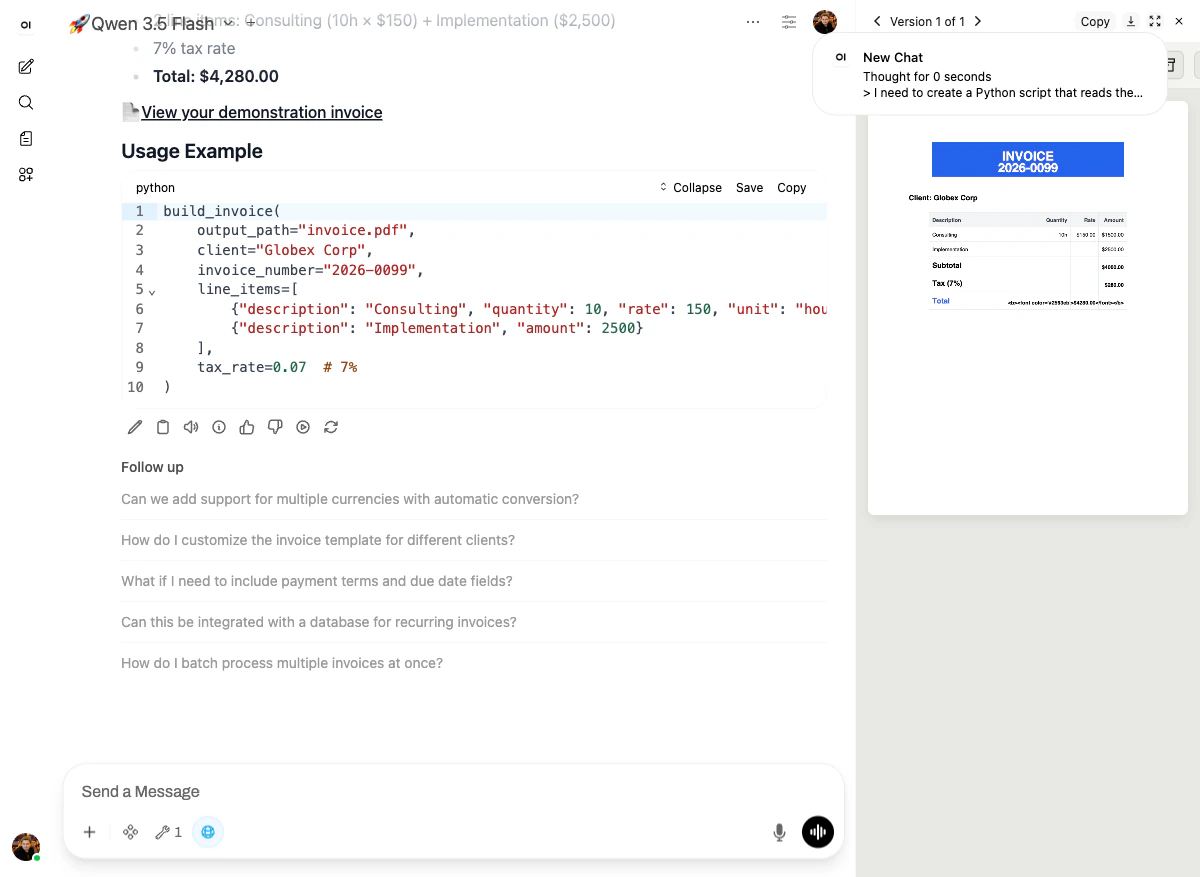Start a new chat from the sidebar
The width and height of the screenshot is (1200, 877).
pyautogui.click(x=25, y=66)
